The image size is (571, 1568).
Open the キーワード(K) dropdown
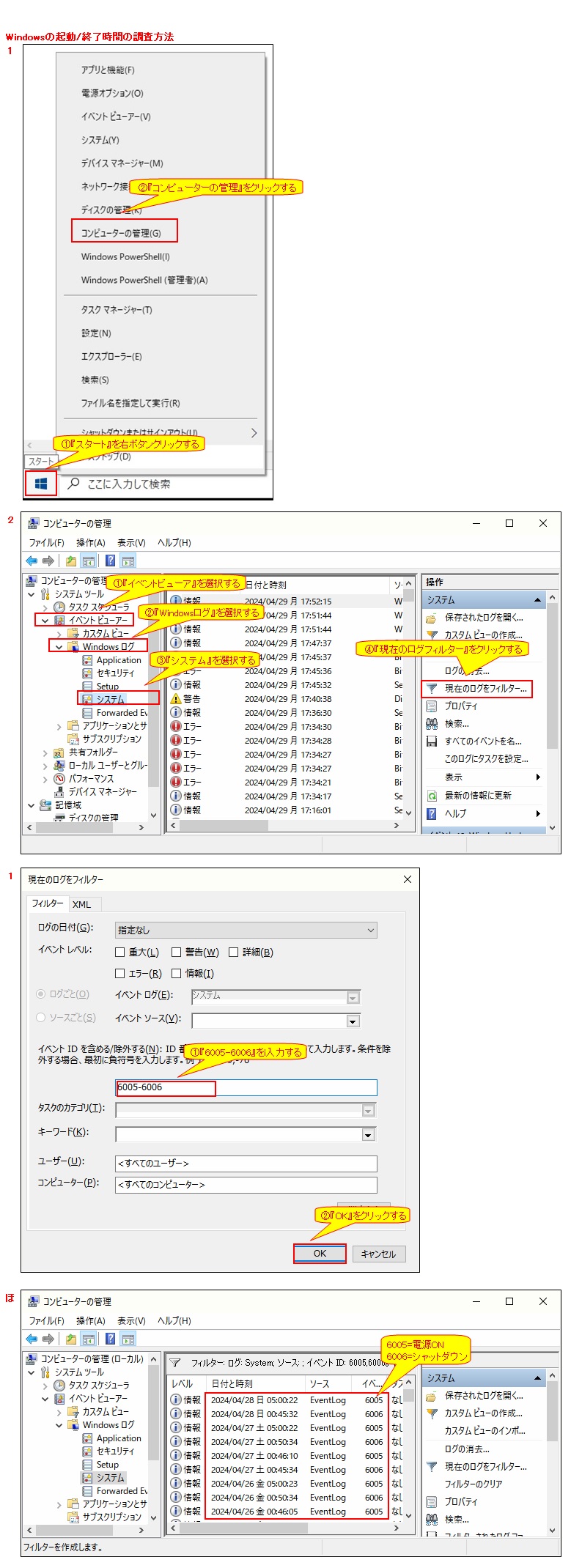tap(369, 1135)
